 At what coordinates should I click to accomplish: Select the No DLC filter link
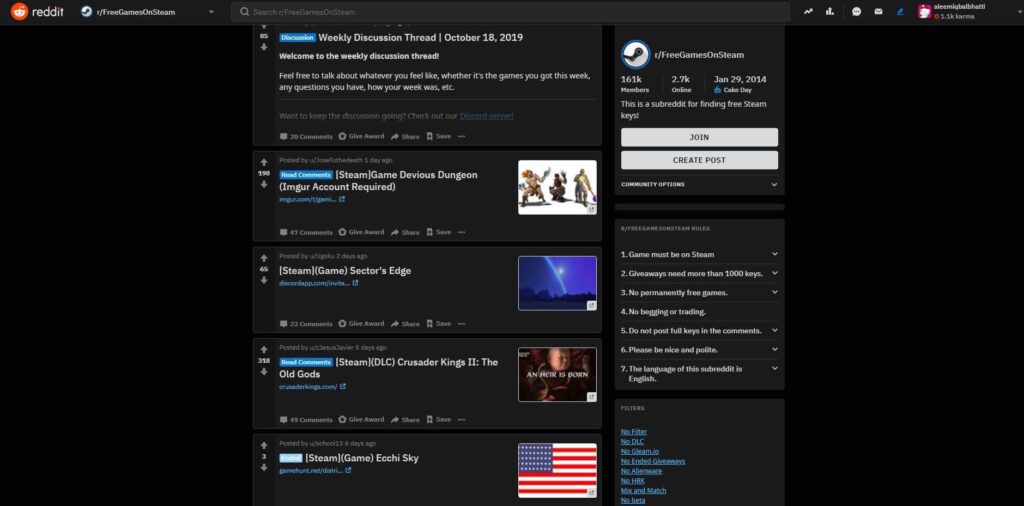click(632, 441)
